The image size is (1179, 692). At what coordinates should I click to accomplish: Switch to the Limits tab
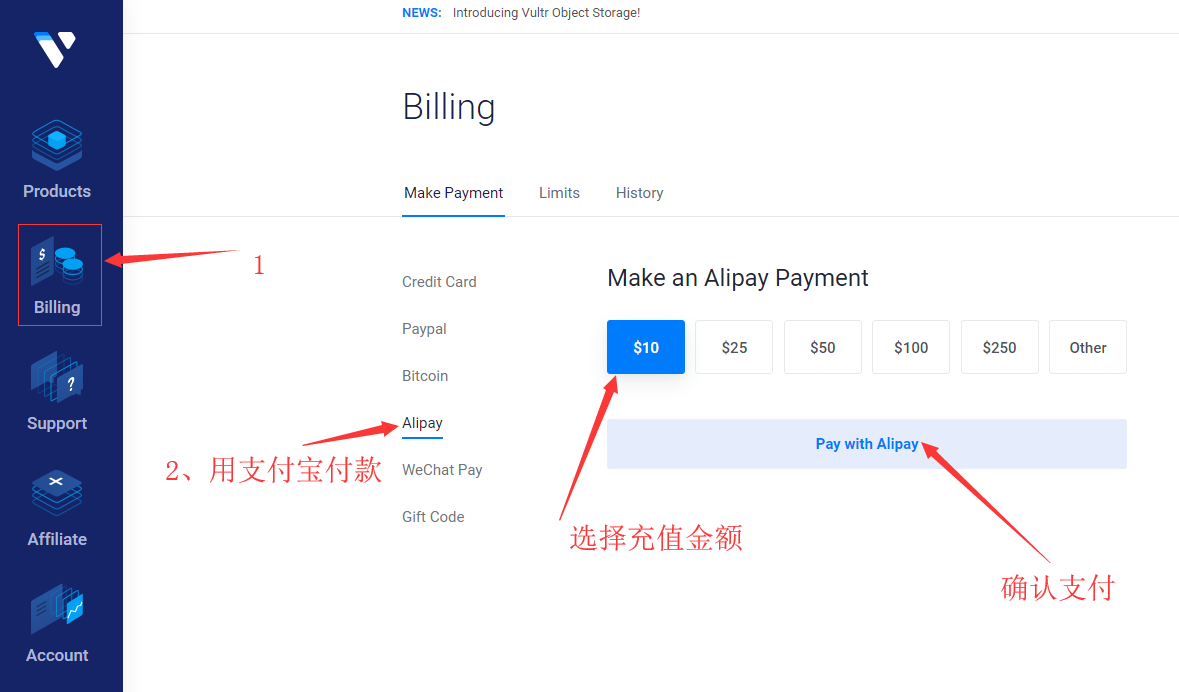tap(559, 193)
